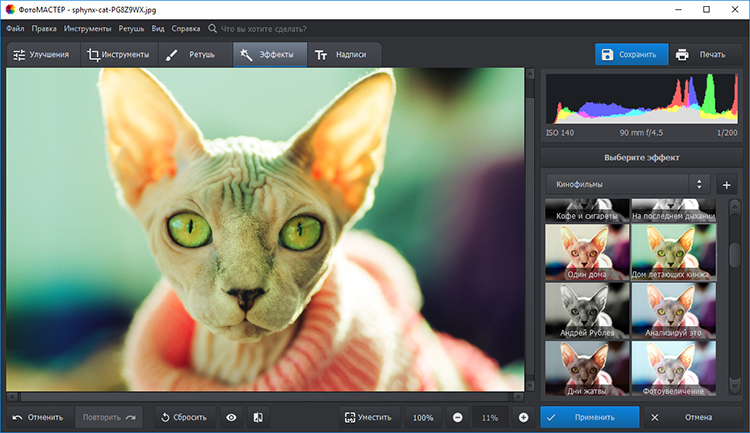This screenshot has width=750, height=433.
Task: Open the Кинофильмы effect category dropdown
Action: [x=627, y=184]
